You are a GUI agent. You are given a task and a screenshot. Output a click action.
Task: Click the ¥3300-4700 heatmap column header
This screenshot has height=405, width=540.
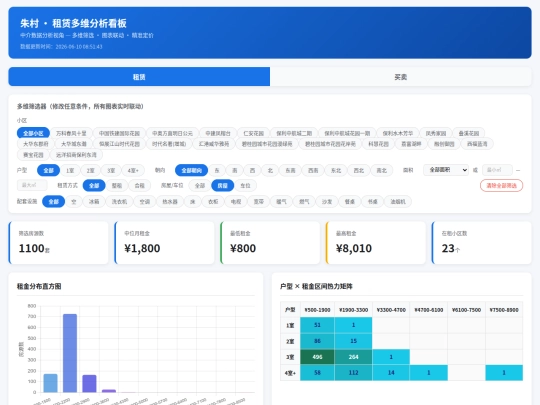coord(391,310)
